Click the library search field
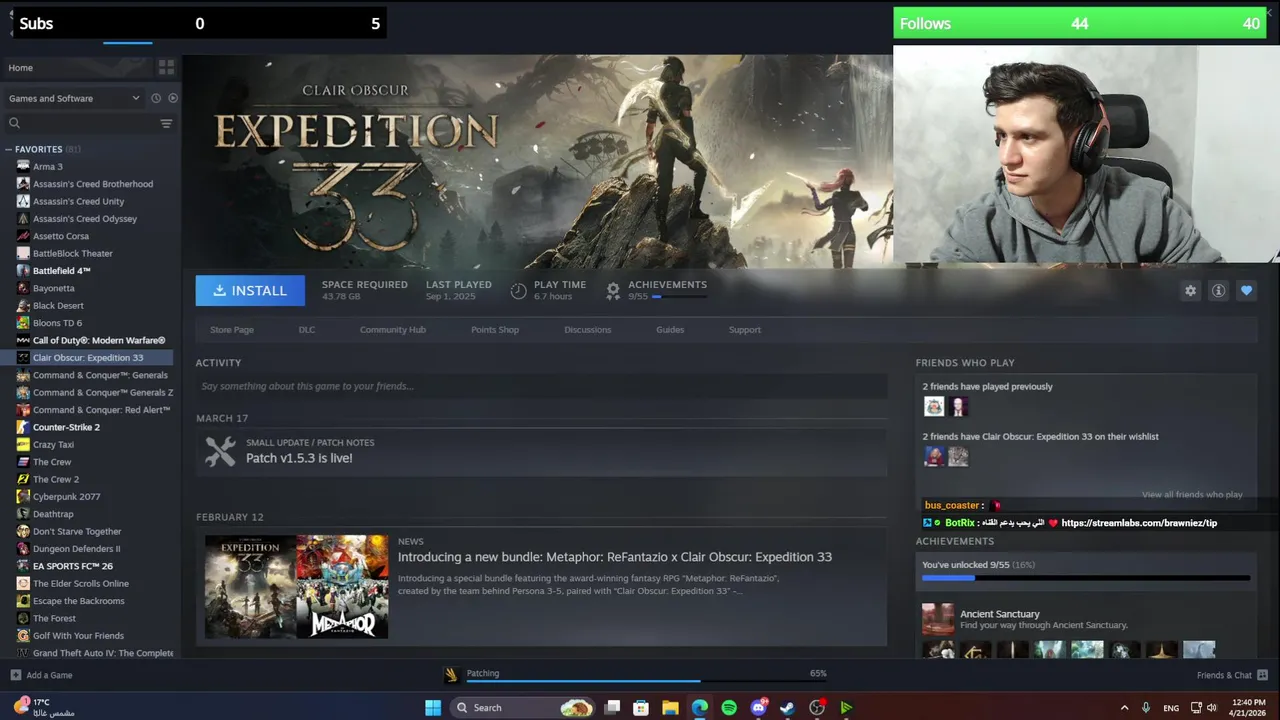Viewport: 1280px width, 720px height. 80,123
